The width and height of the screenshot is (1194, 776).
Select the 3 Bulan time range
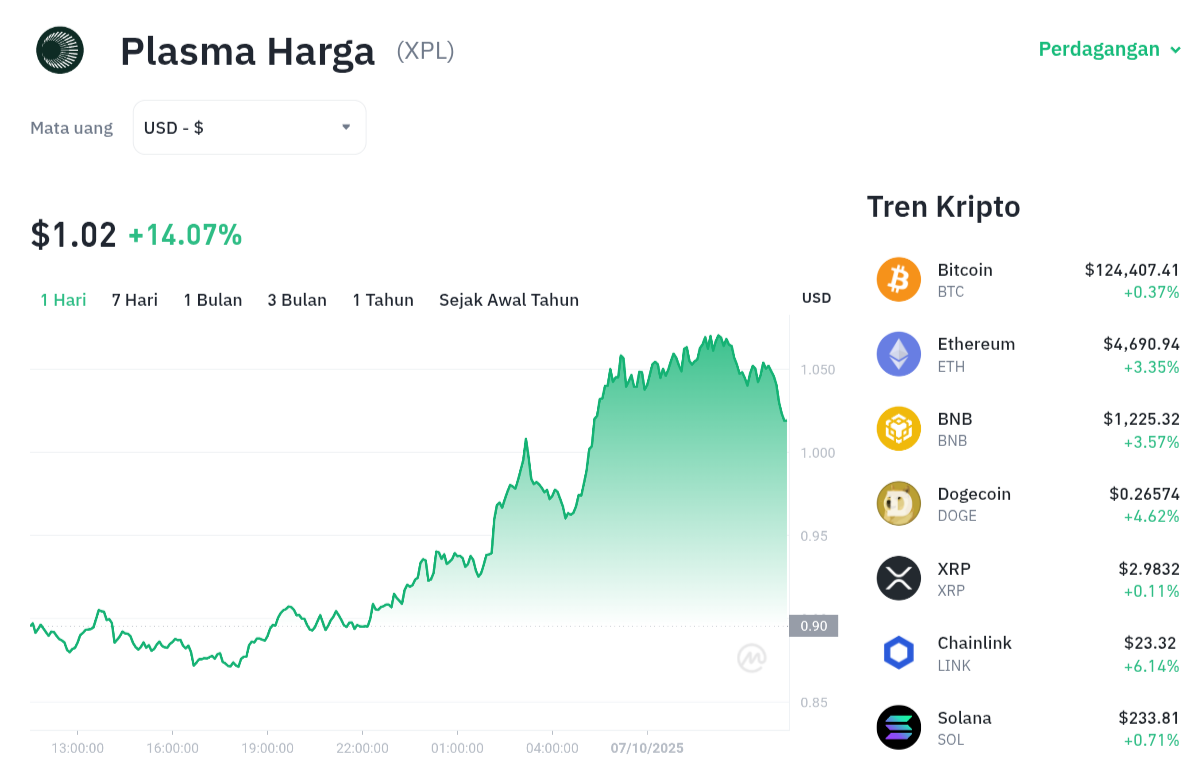click(297, 300)
